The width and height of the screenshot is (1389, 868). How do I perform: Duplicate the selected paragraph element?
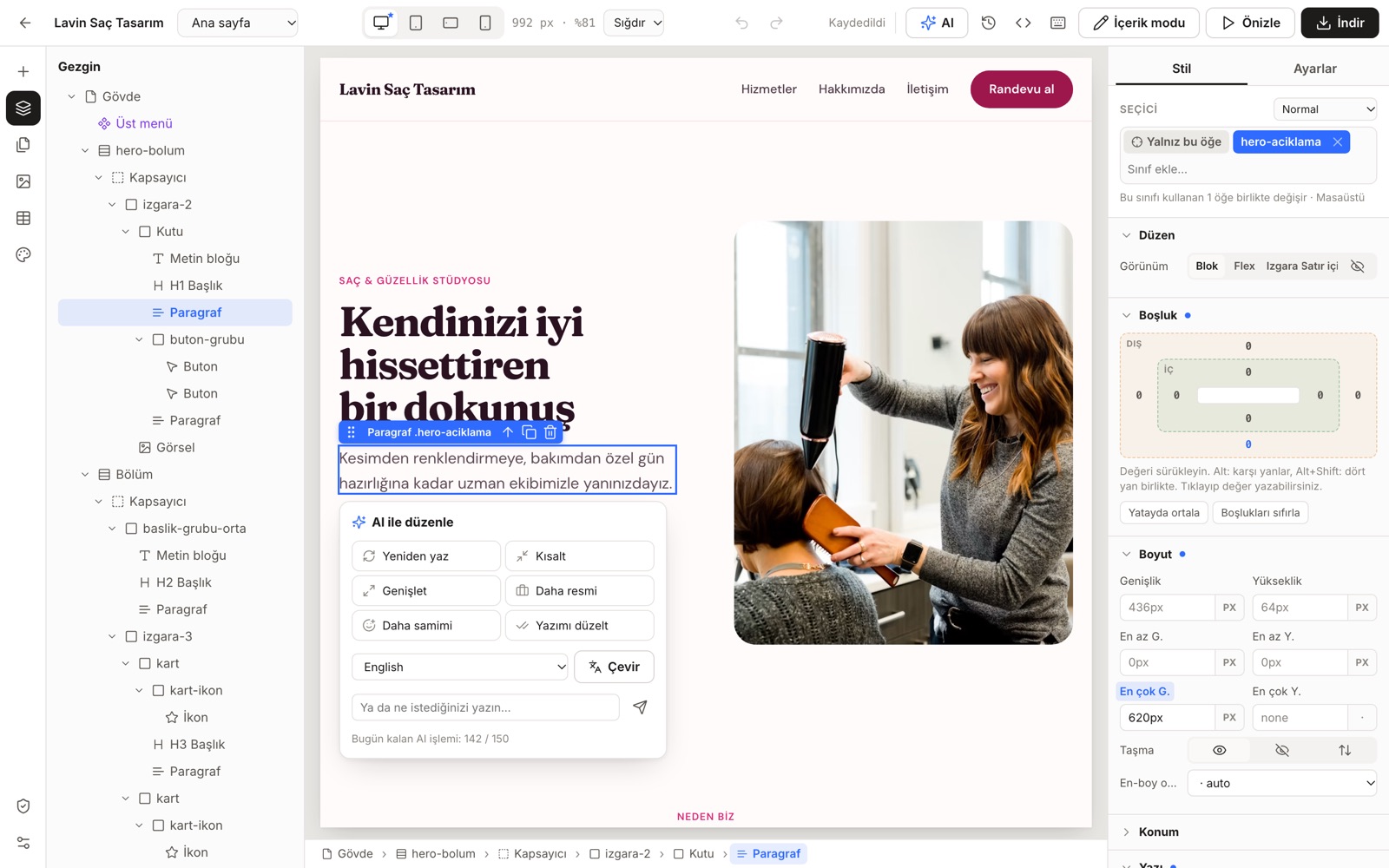(529, 431)
